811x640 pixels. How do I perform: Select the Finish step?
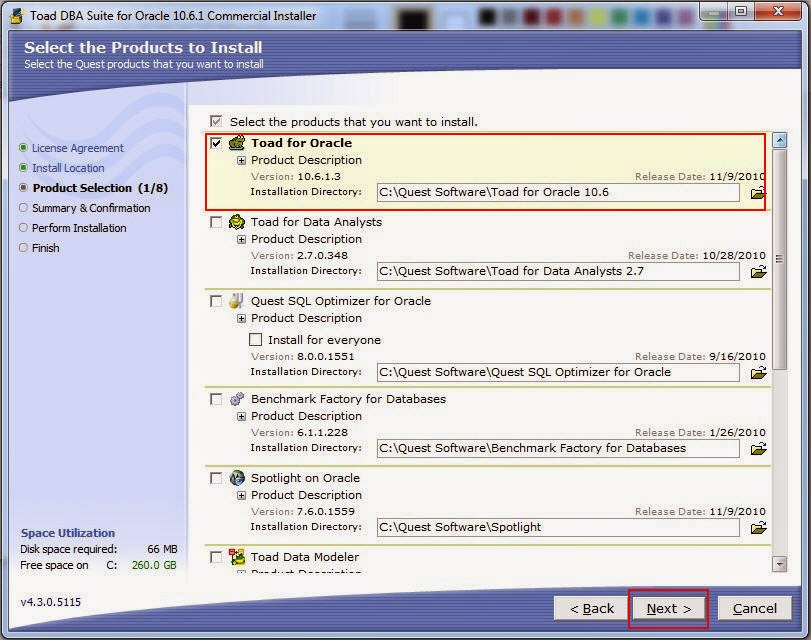click(46, 248)
